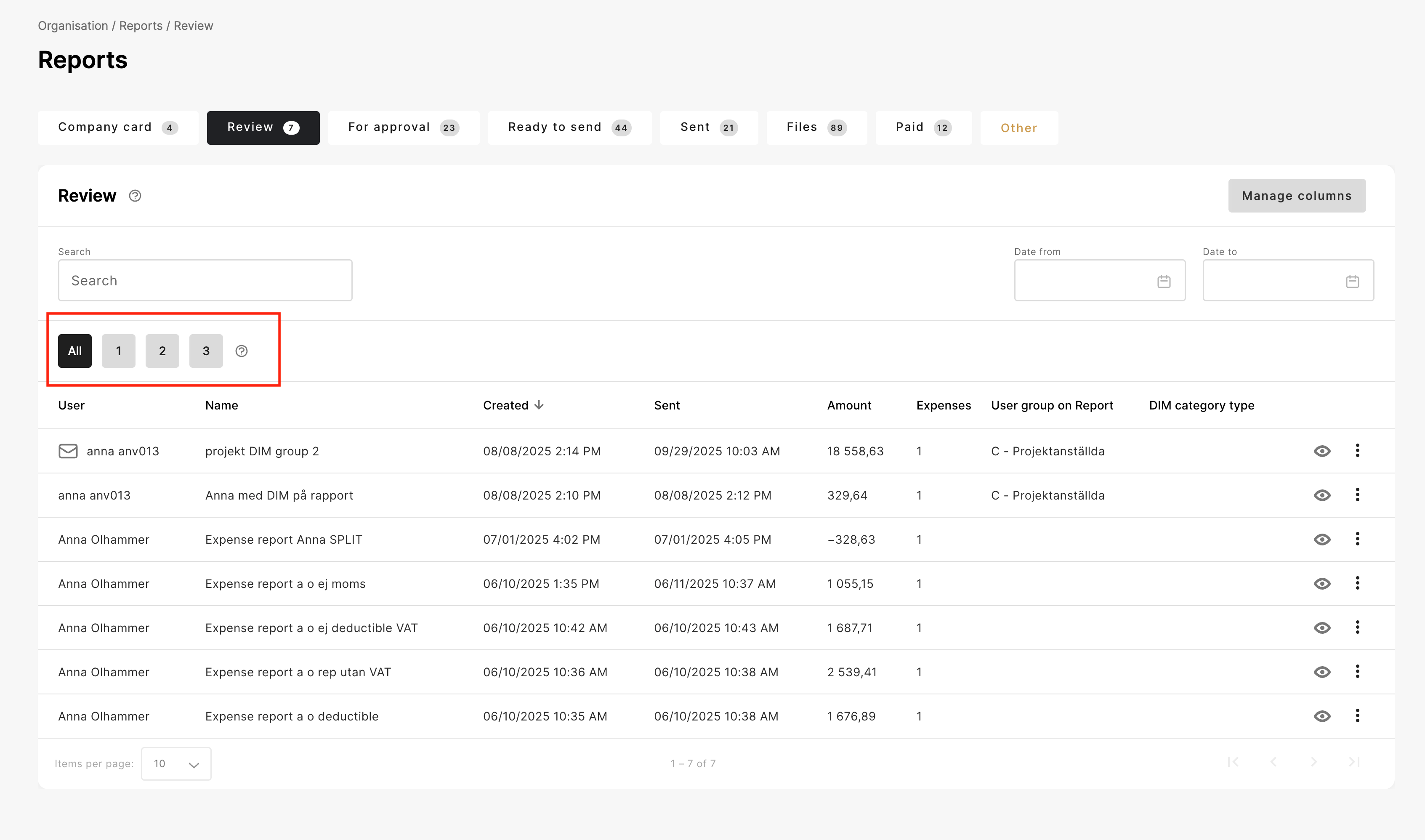This screenshot has height=840, width=1425.
Task: Open the Date from calendar picker icon
Action: click(1164, 281)
